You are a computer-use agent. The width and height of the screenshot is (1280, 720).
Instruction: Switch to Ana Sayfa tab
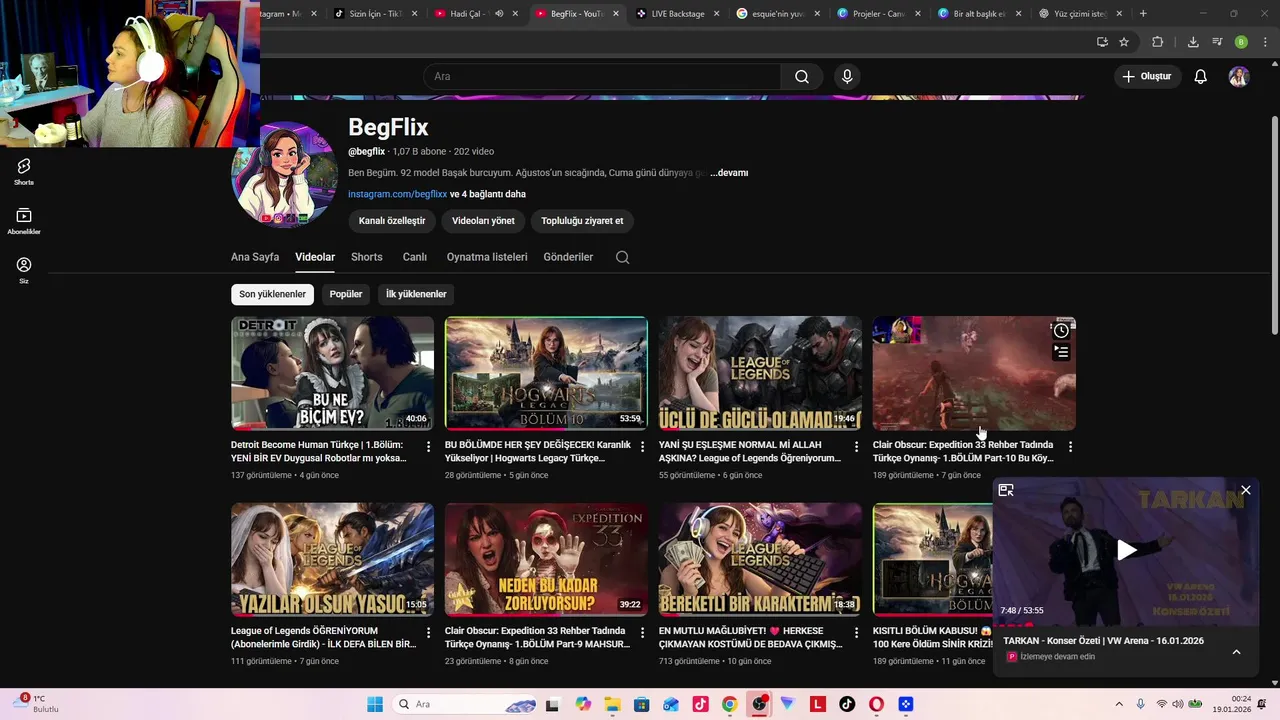(255, 257)
